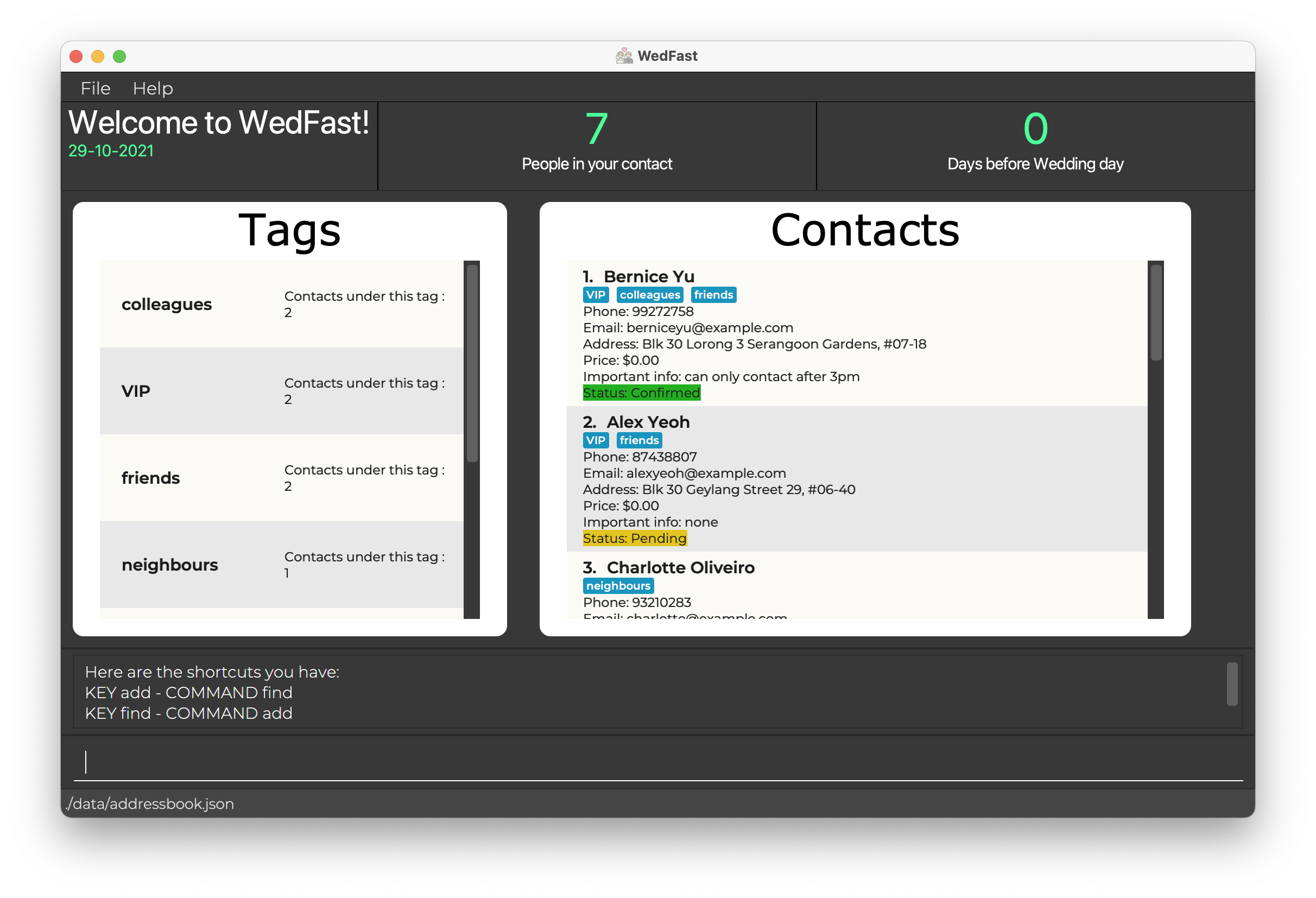Open the Help menu
This screenshot has width=1316, height=898.
tap(153, 88)
